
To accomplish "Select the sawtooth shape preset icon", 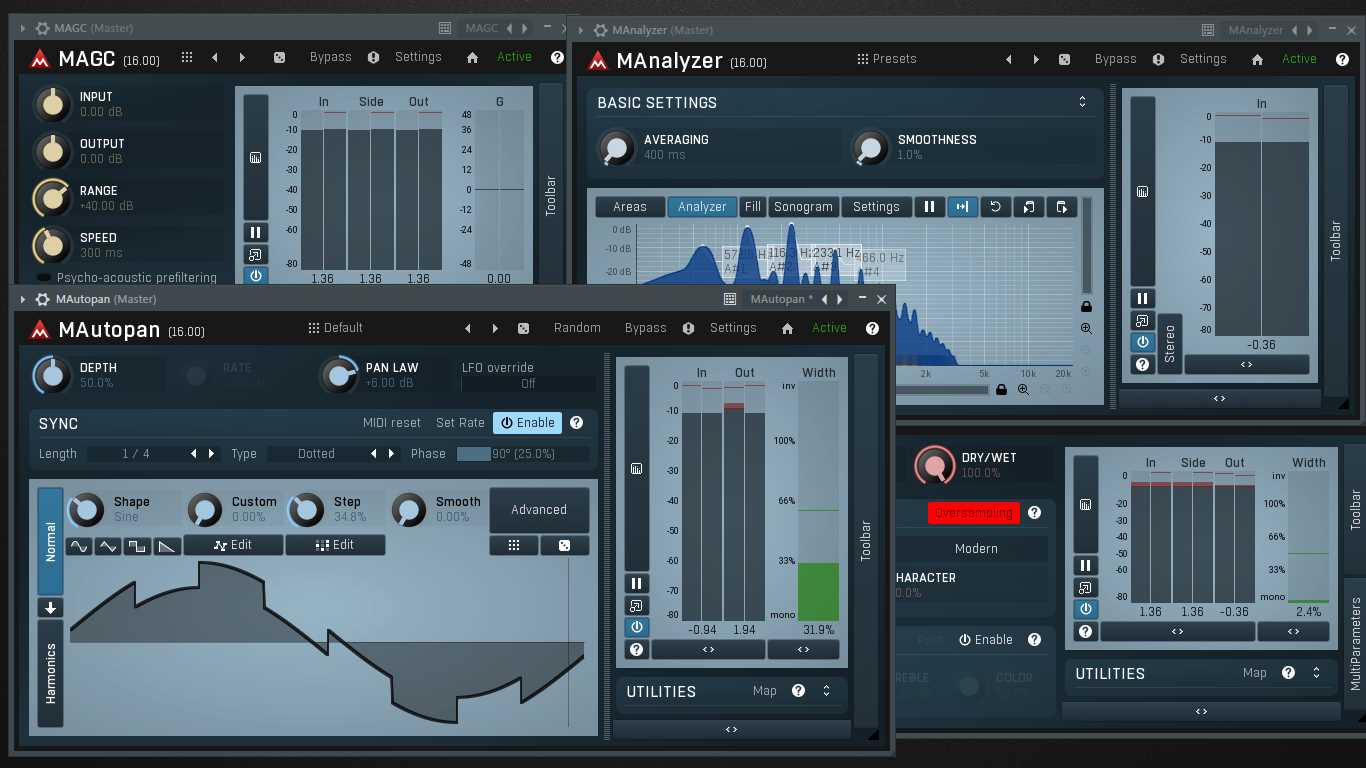I will tap(167, 546).
